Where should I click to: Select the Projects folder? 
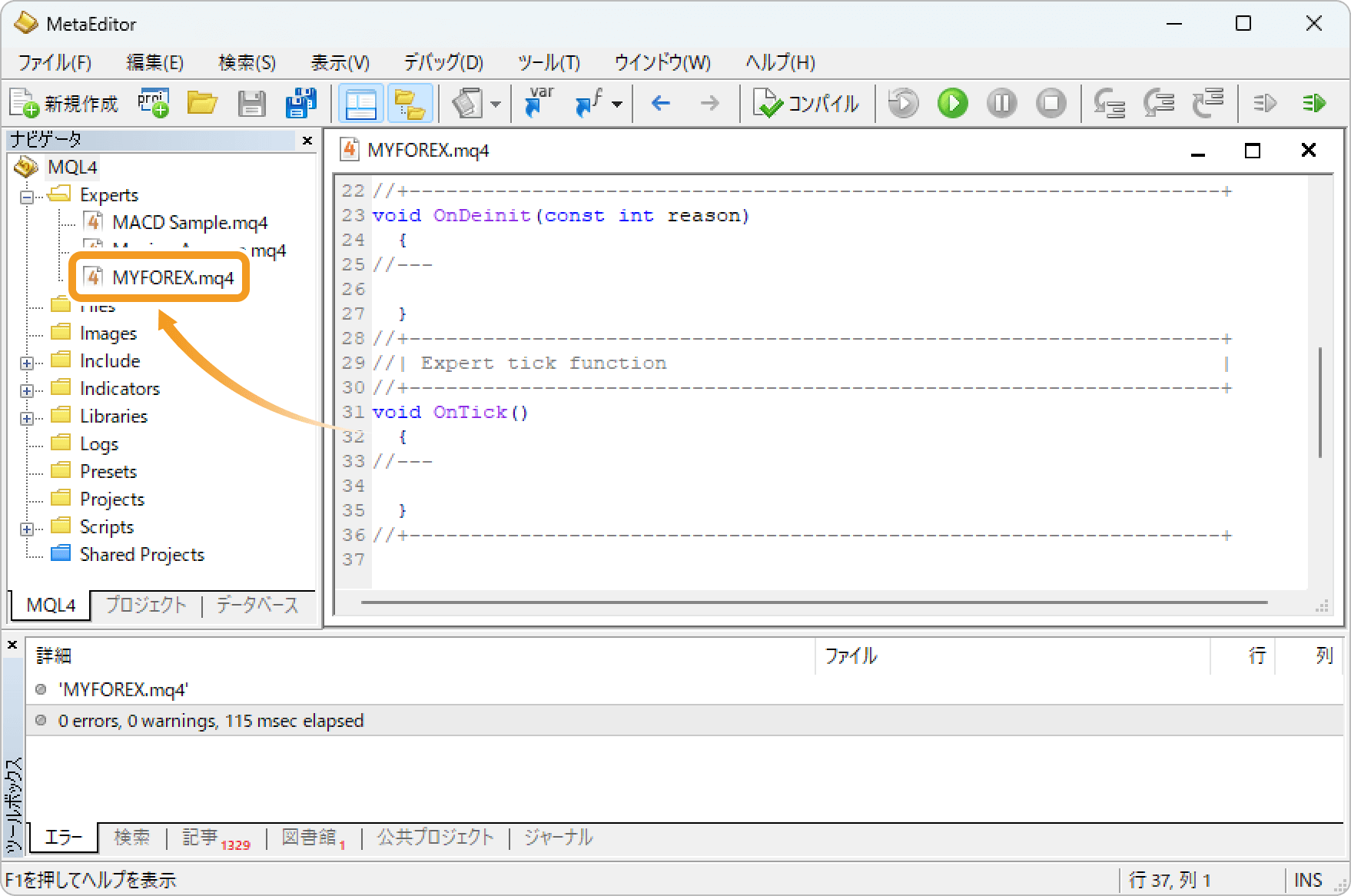(x=112, y=499)
